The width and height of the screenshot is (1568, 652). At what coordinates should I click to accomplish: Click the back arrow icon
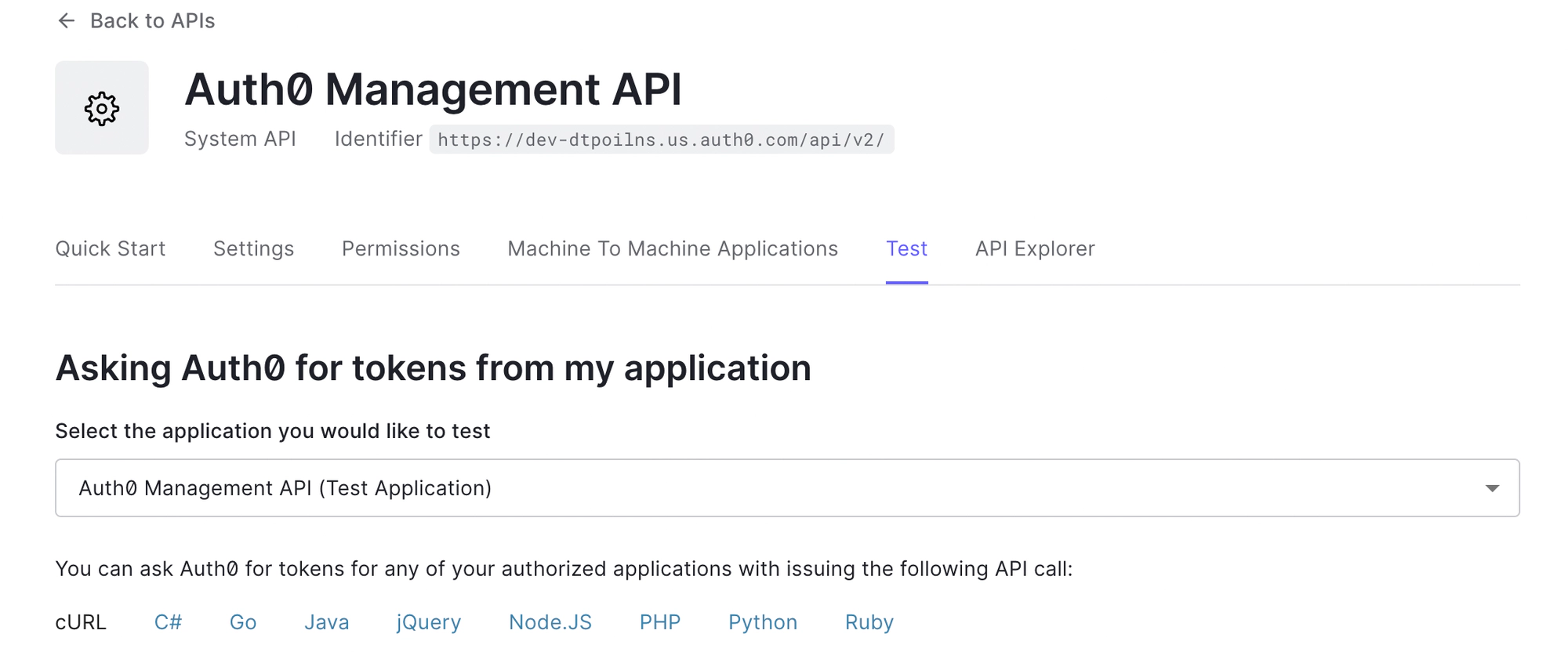(x=67, y=21)
